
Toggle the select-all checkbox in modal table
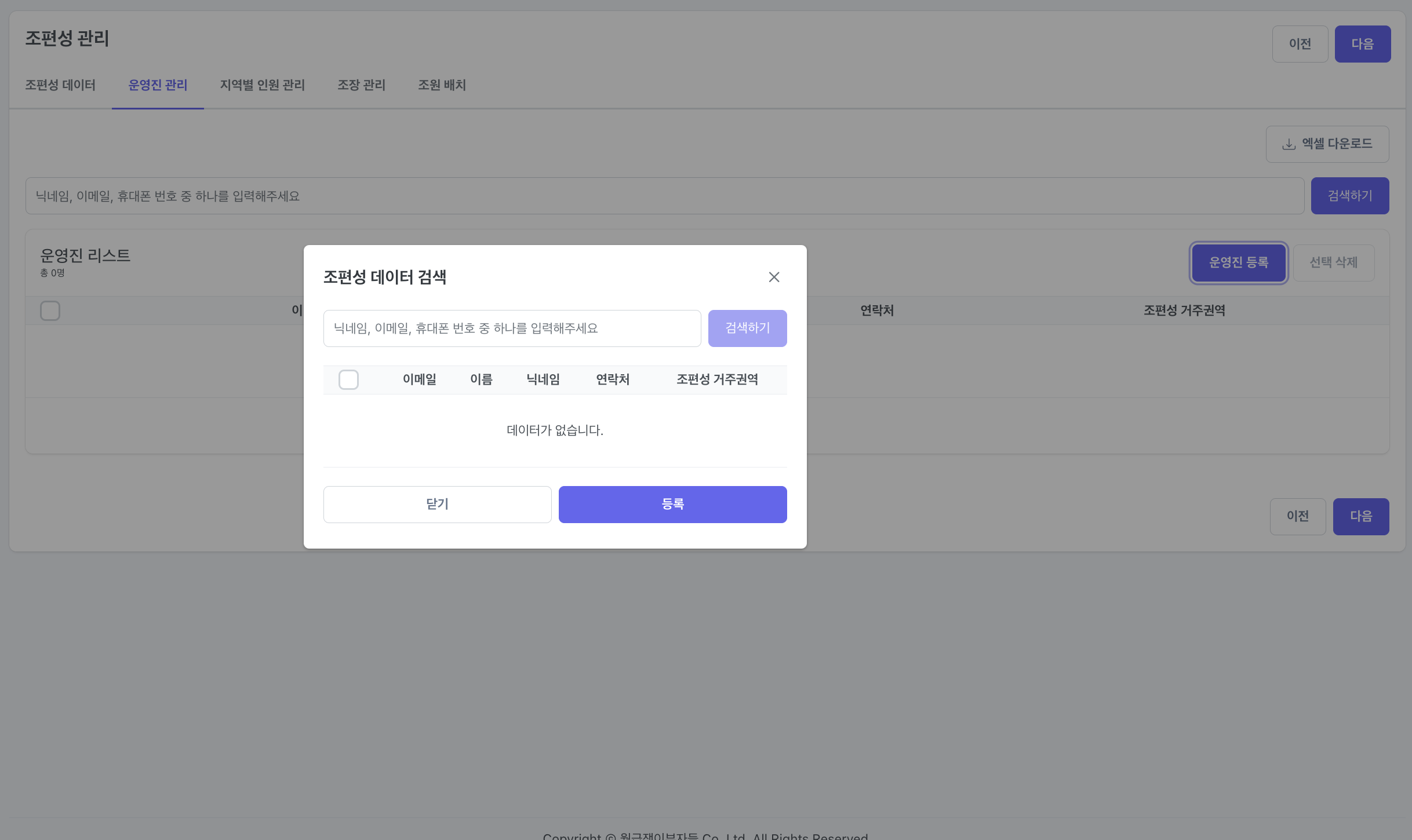[348, 379]
